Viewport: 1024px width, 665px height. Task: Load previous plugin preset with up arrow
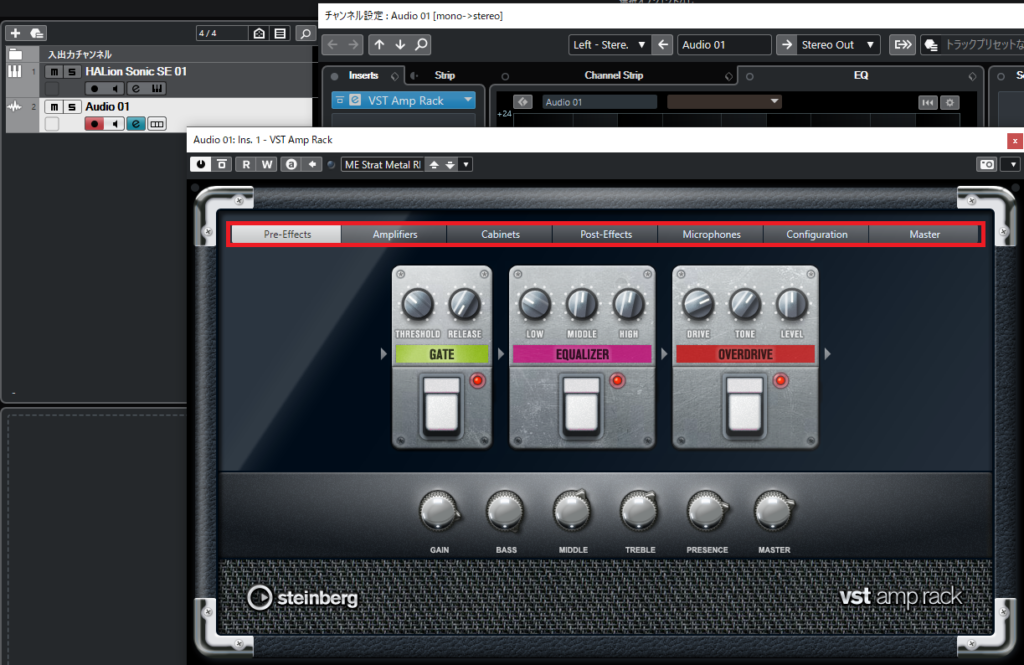pyautogui.click(x=434, y=165)
